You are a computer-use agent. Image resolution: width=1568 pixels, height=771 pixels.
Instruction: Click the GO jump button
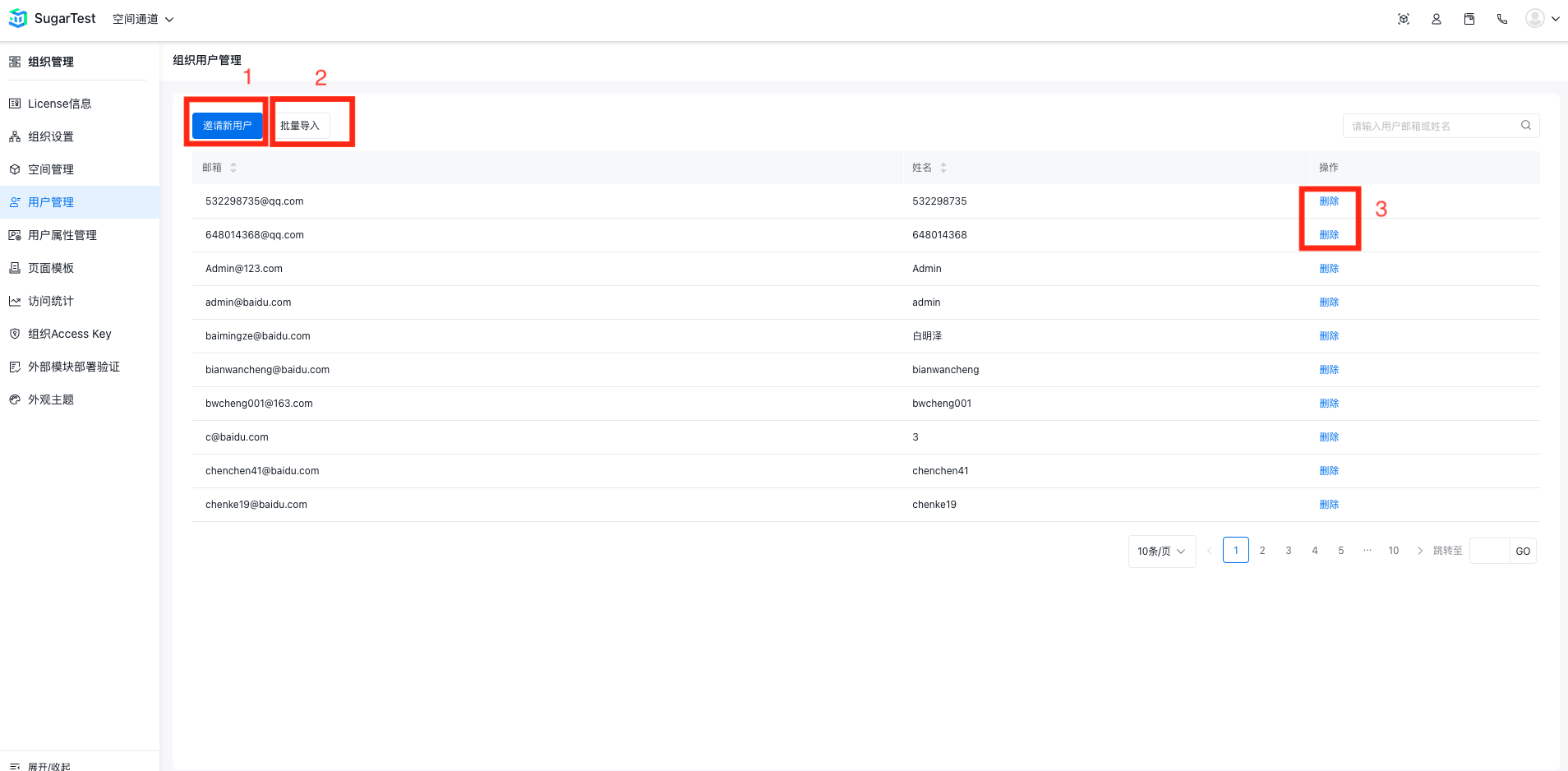[x=1523, y=551]
